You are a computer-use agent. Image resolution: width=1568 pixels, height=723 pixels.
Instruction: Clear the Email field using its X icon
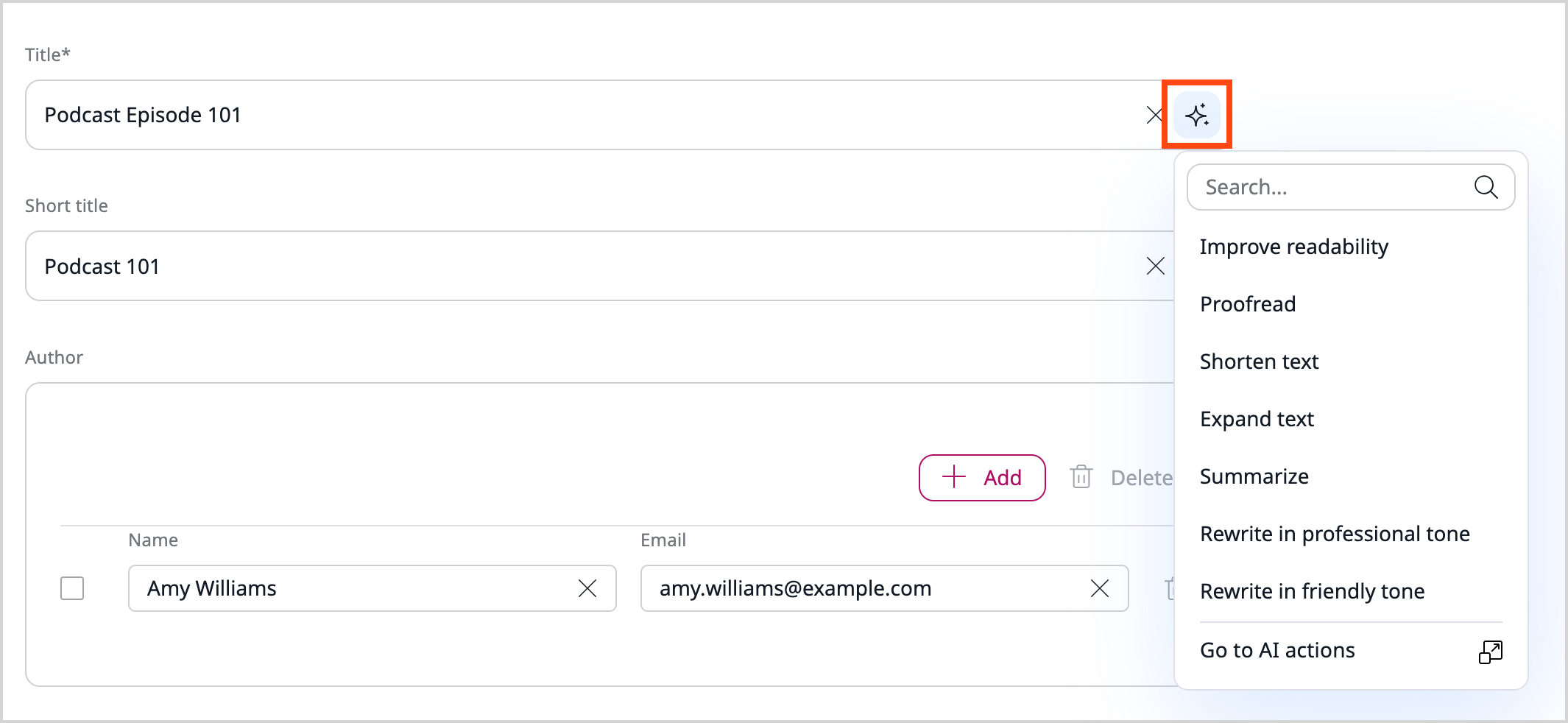click(1100, 588)
